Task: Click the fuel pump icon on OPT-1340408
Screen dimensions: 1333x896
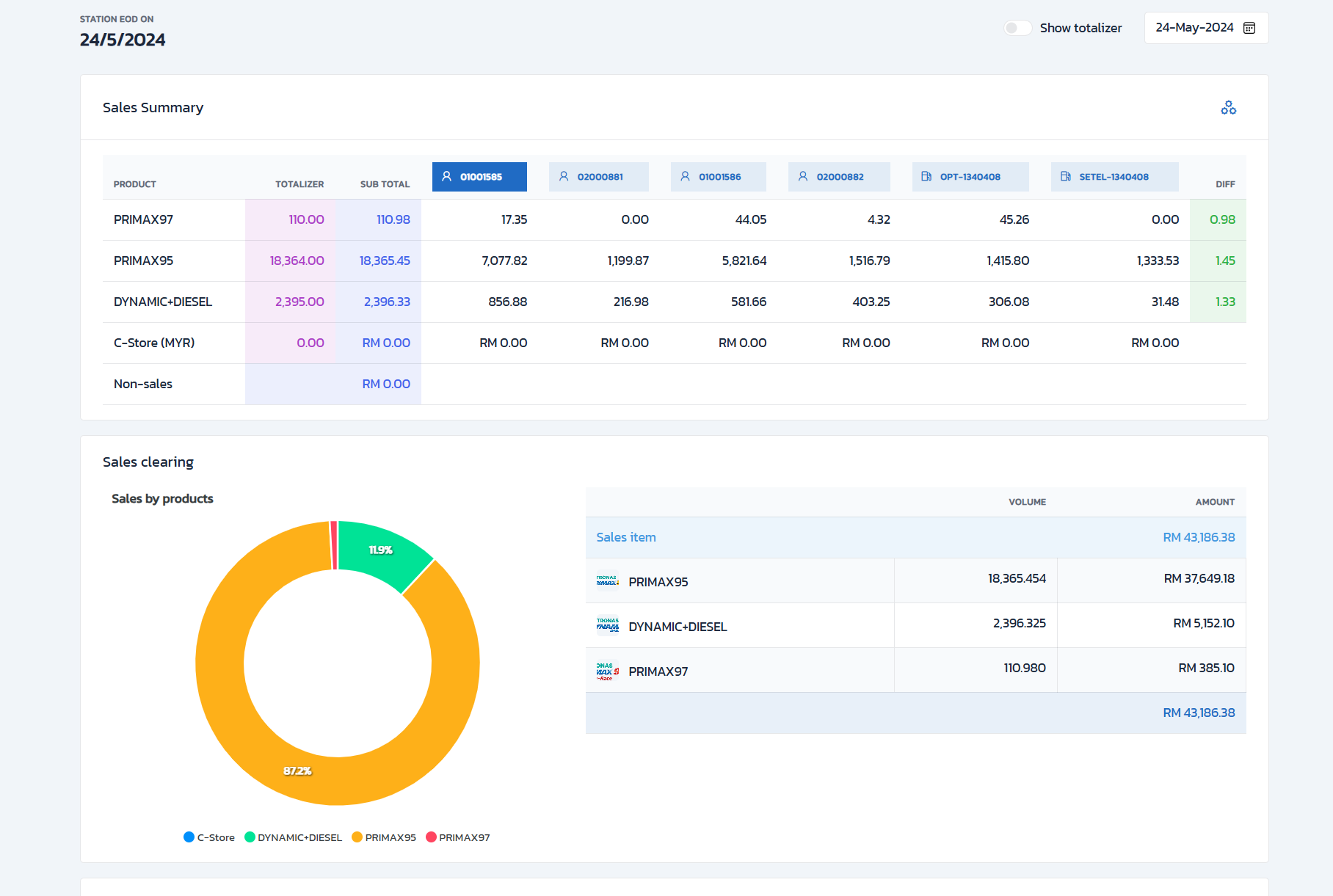Action: click(926, 177)
